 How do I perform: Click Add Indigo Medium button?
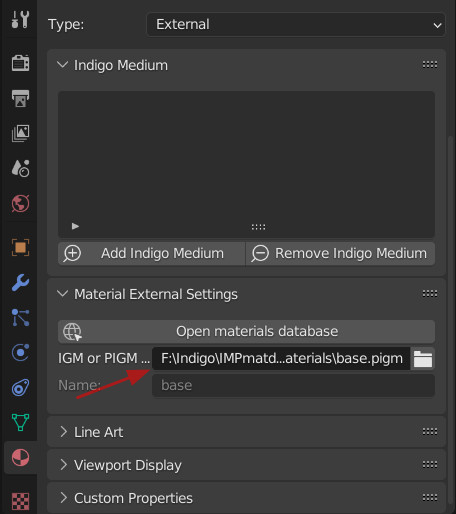coord(152,253)
